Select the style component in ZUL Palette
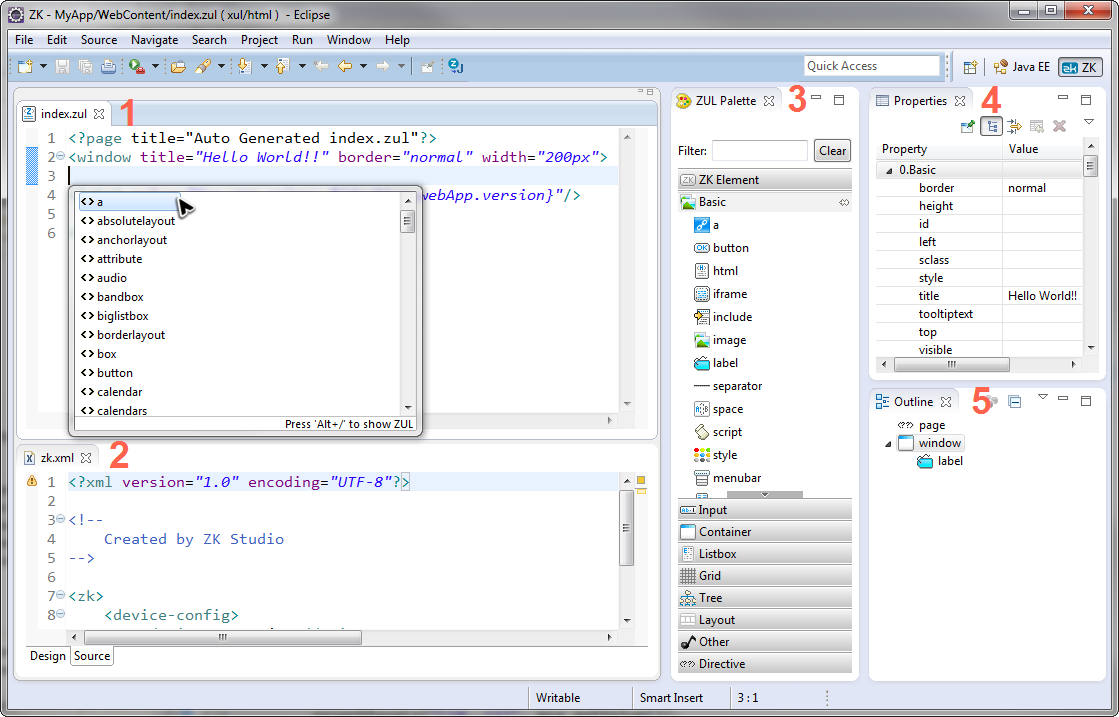 [x=715, y=455]
